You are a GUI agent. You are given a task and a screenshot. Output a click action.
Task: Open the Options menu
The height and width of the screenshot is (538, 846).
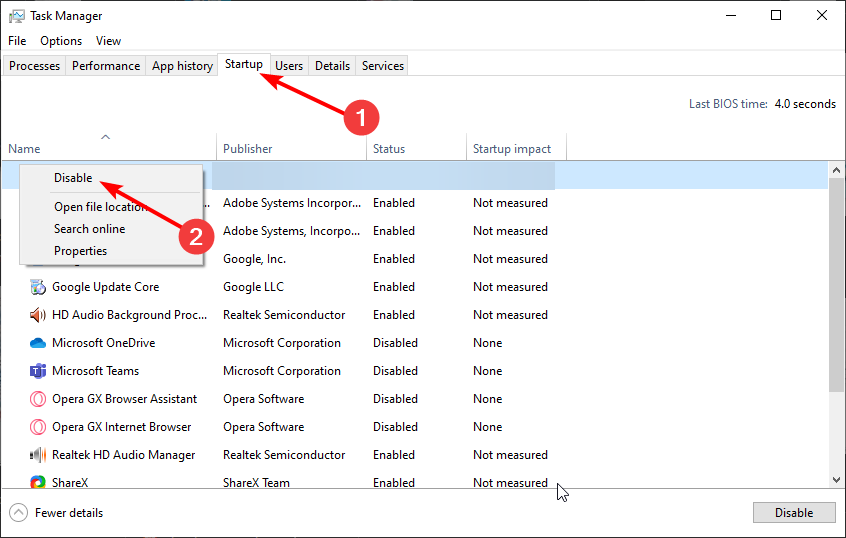coord(61,41)
